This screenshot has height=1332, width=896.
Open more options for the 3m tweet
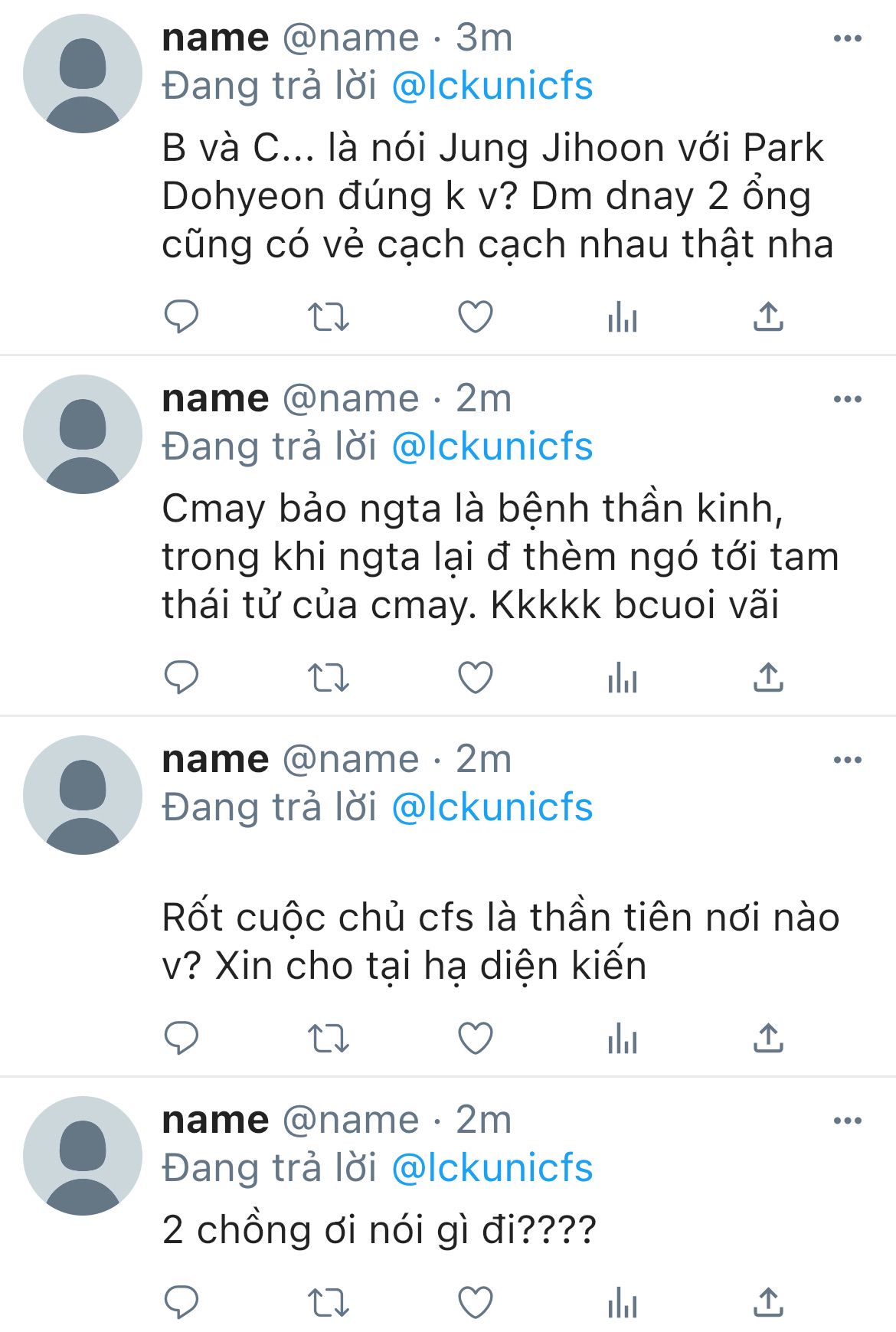(848, 38)
